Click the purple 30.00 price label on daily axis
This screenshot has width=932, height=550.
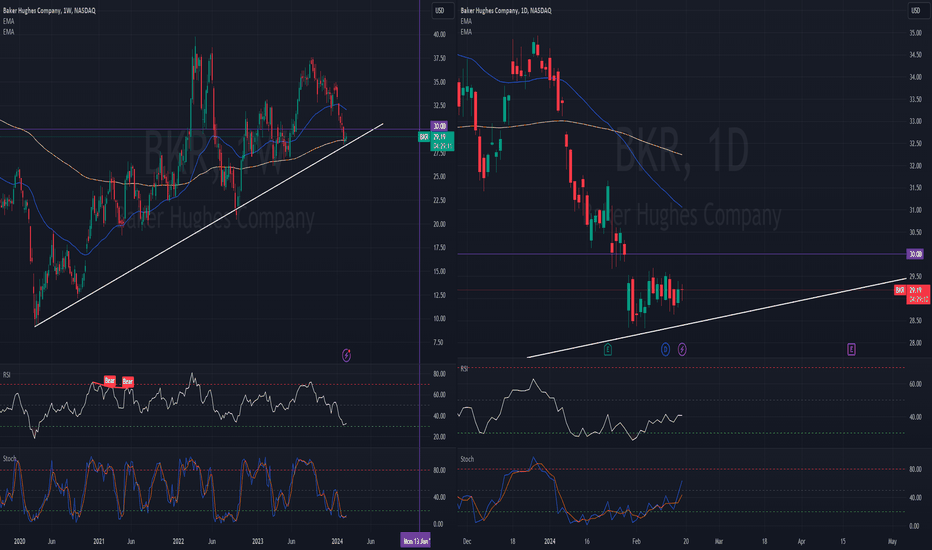tap(915, 254)
